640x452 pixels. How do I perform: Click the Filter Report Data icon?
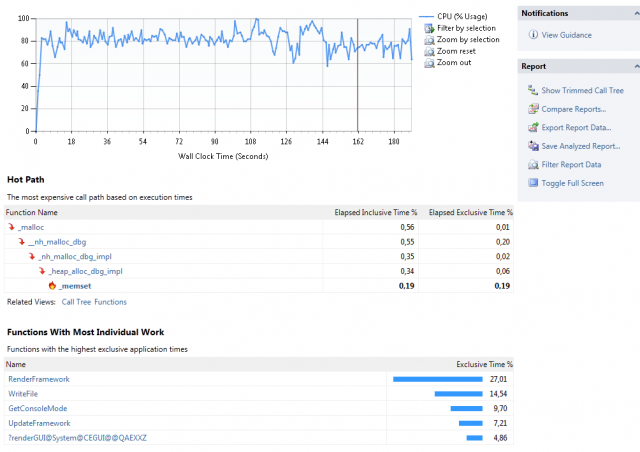click(532, 165)
